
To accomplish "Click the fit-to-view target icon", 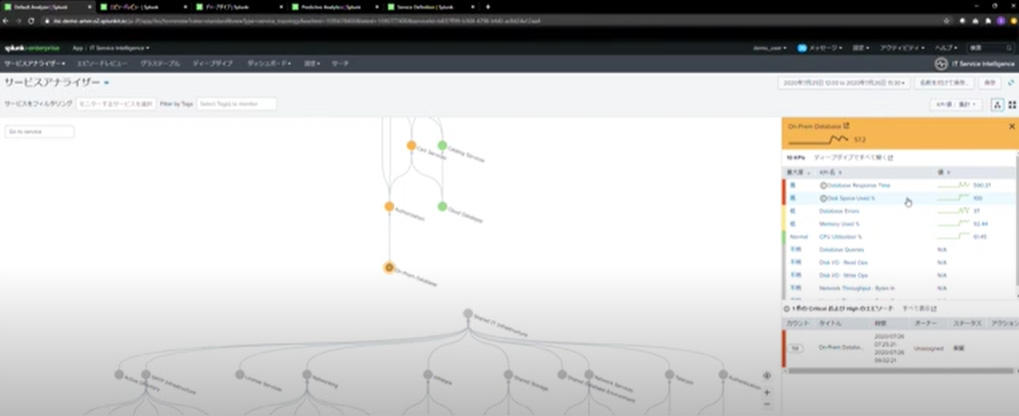I will coord(767,376).
